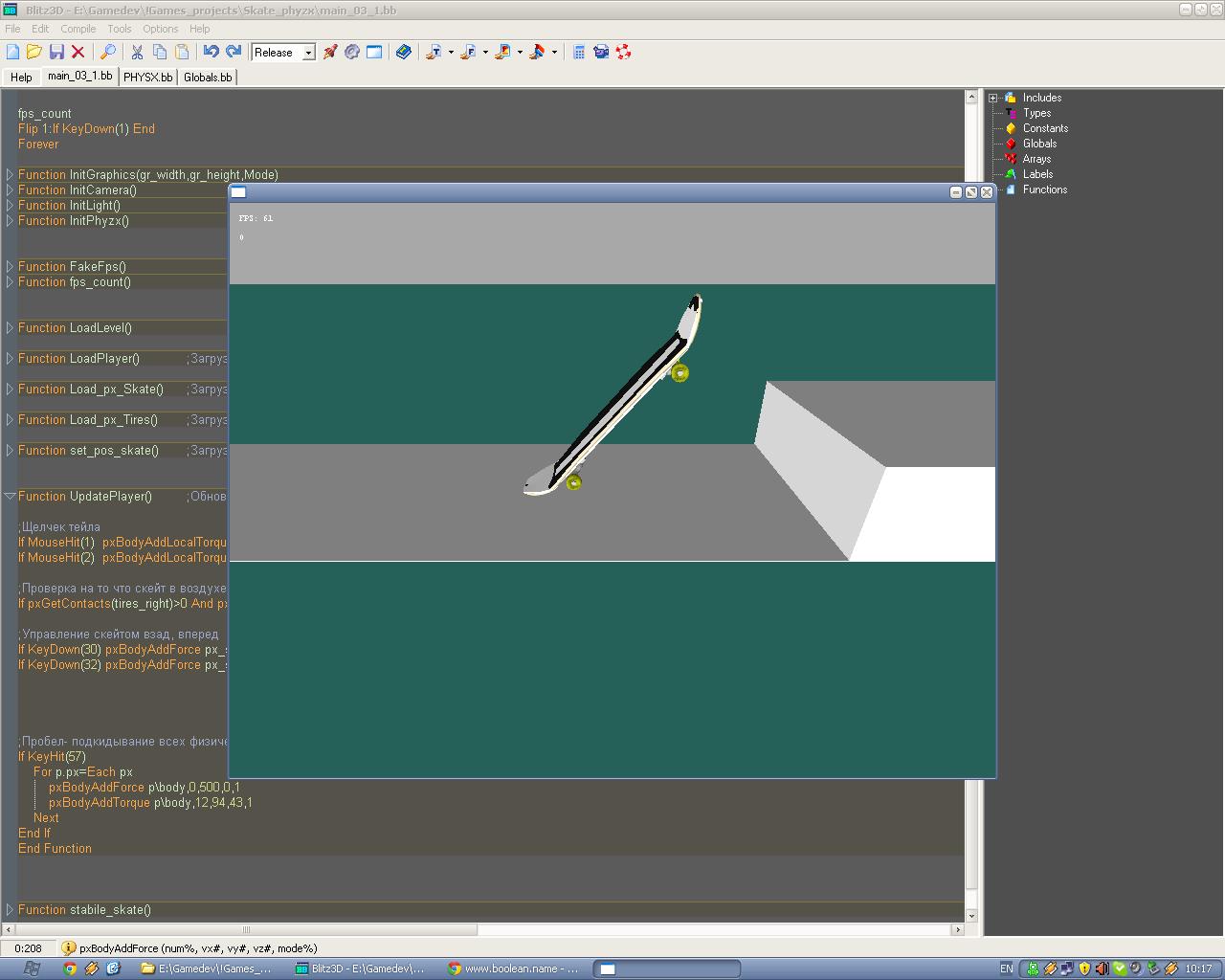Switch to the Globals.bb tab
Viewport: 1225px width, 980px height.
(208, 78)
